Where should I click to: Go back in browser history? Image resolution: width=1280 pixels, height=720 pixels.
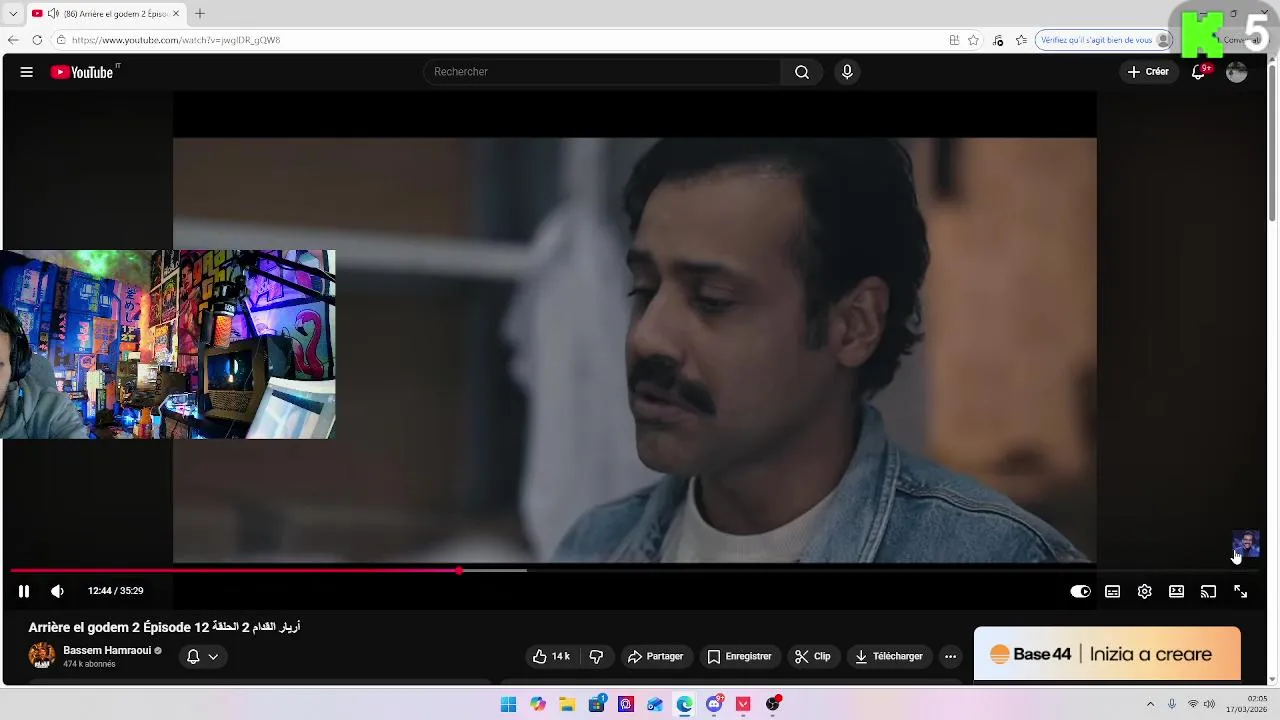click(13, 40)
